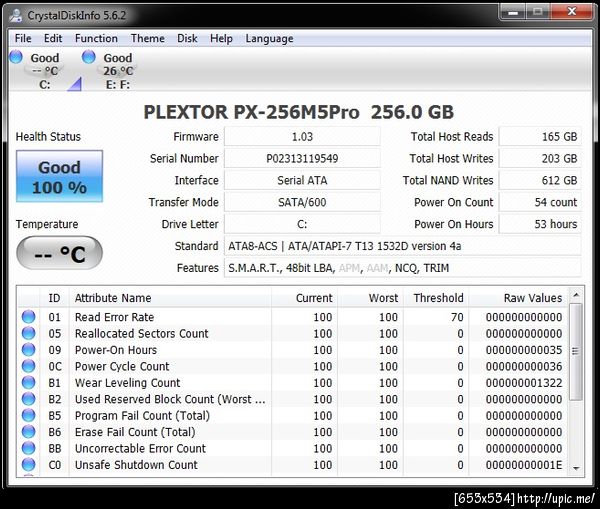Click raw value 000000001322
This screenshot has height=509, width=600.
click(524, 383)
